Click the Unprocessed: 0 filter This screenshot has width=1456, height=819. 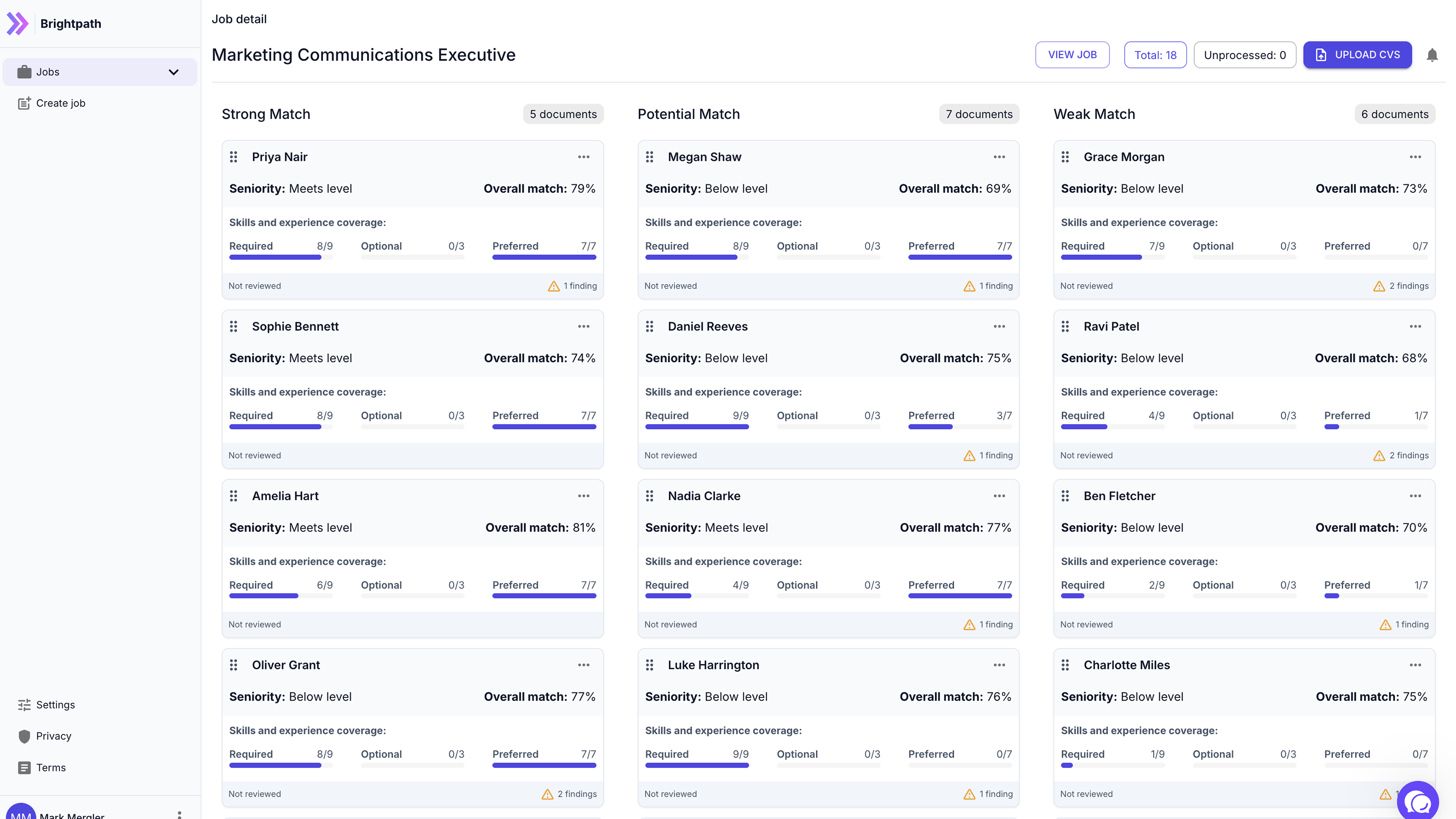pyautogui.click(x=1244, y=55)
